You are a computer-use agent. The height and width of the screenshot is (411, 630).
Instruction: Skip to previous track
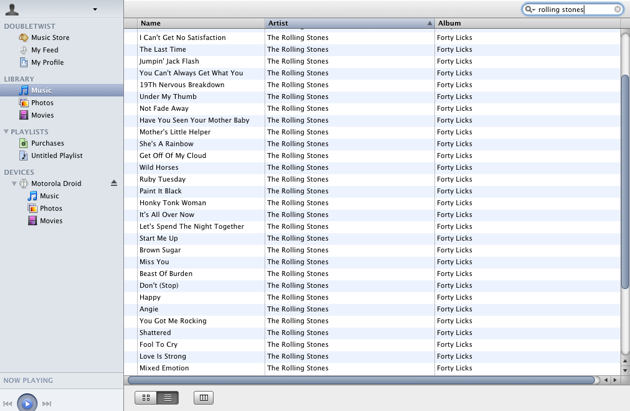tap(8, 404)
